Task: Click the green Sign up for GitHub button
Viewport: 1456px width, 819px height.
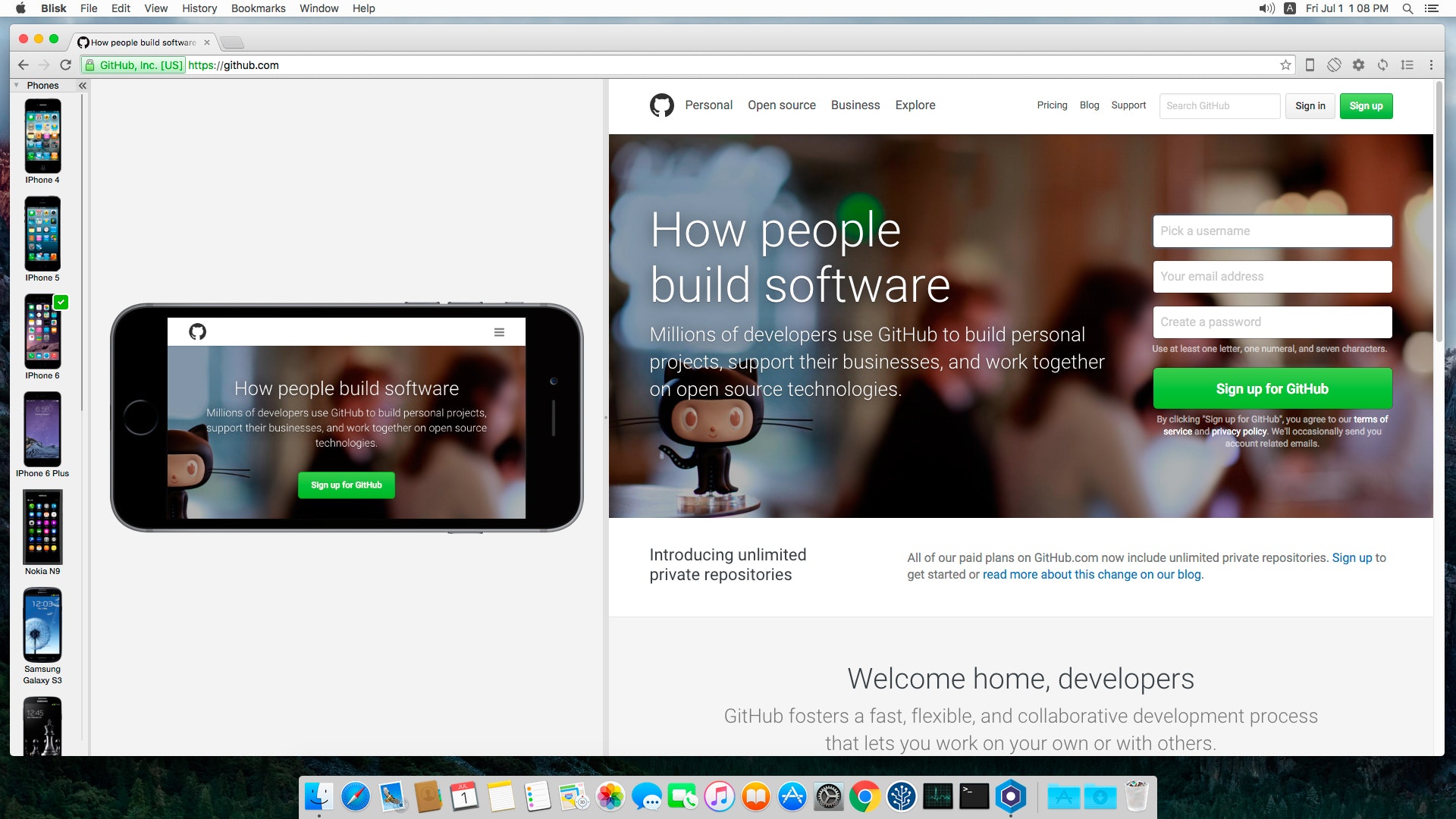Action: tap(1272, 389)
